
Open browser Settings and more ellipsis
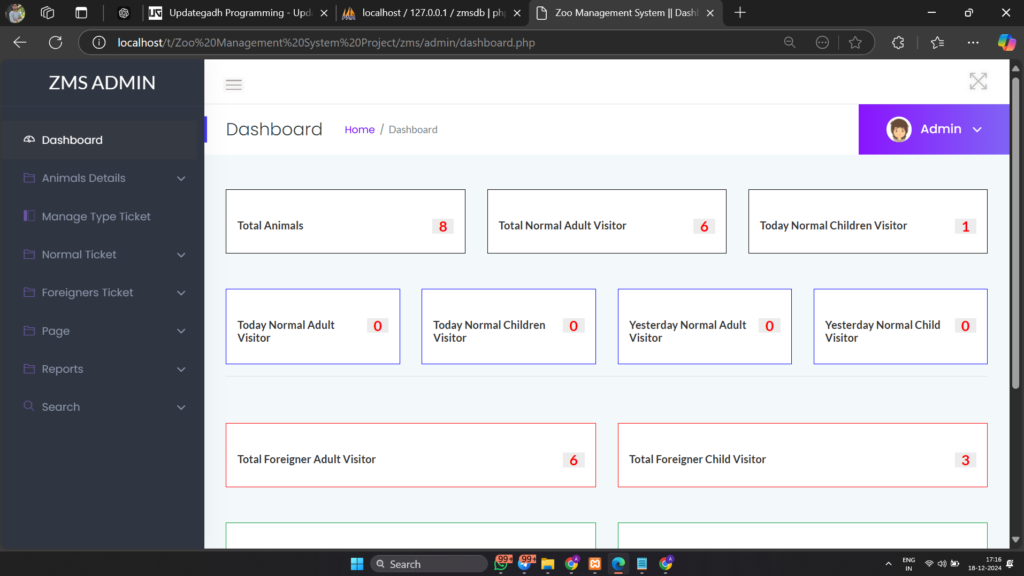973,42
